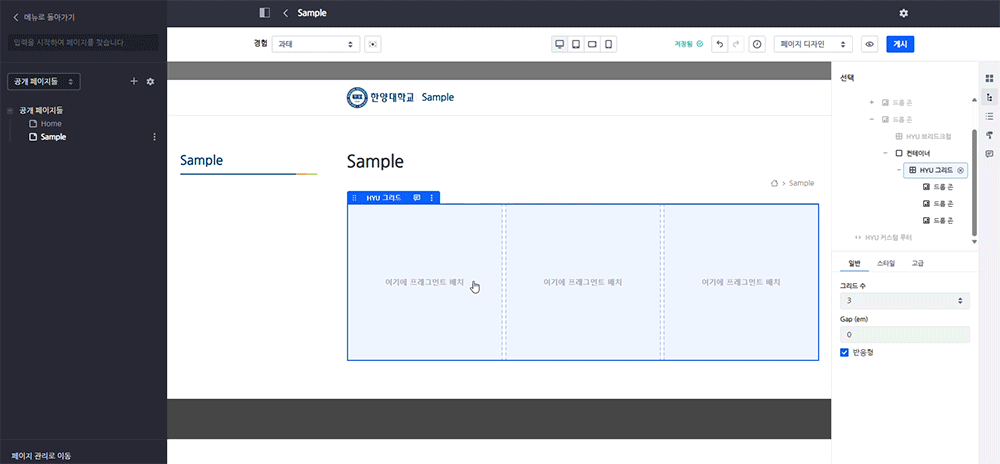Viewport: 1000px width, 464px height.
Task: Switch to mobile phone viewport preview
Action: 608,44
